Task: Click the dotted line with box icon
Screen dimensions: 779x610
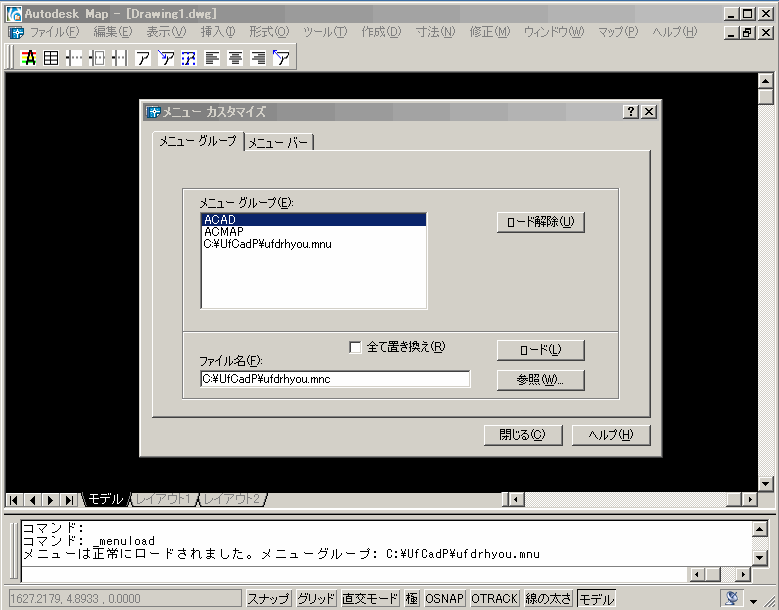Action: pyautogui.click(x=97, y=58)
